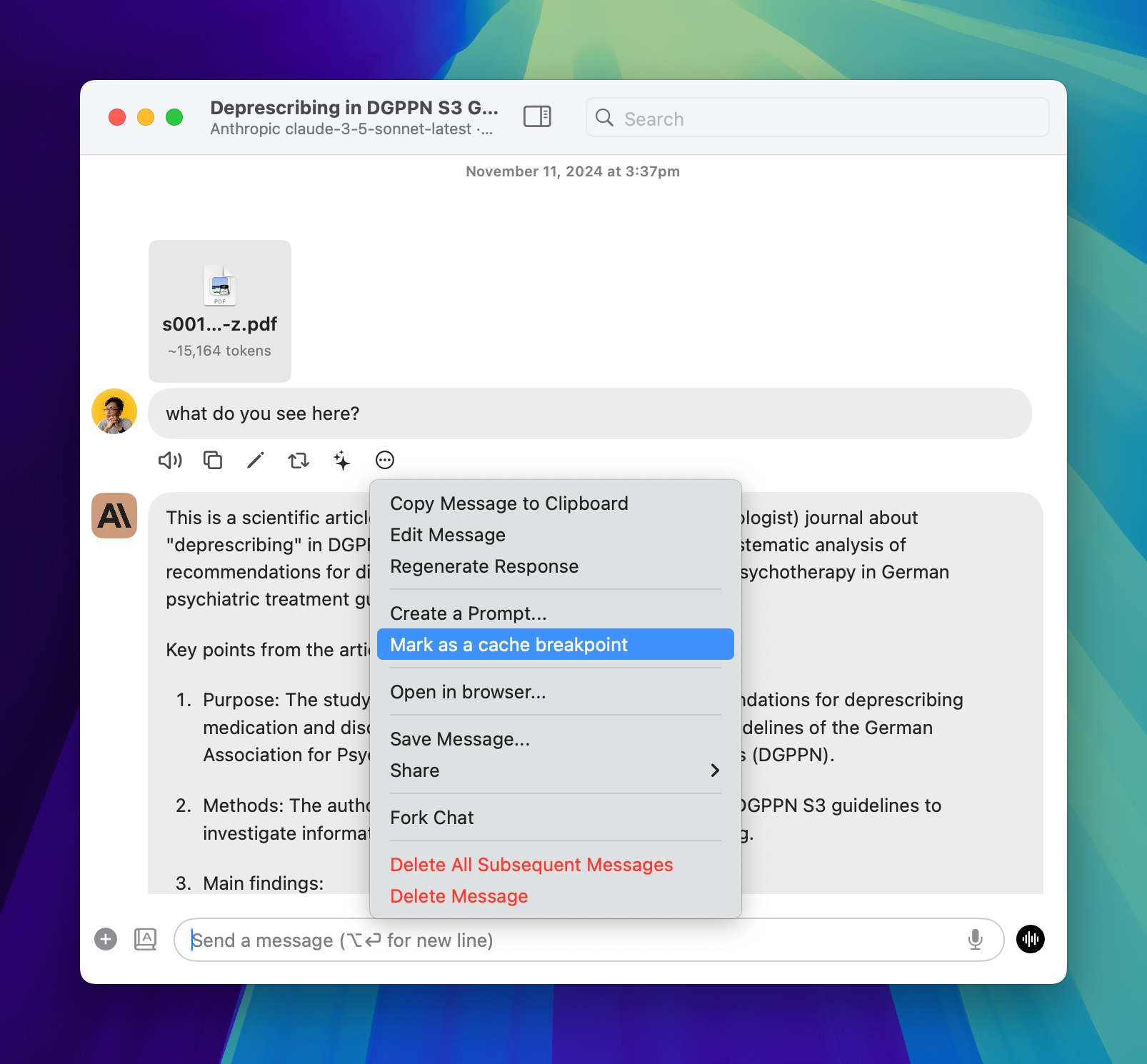1147x1064 pixels.
Task: Toggle the sidebar panel icon
Action: pos(537,116)
